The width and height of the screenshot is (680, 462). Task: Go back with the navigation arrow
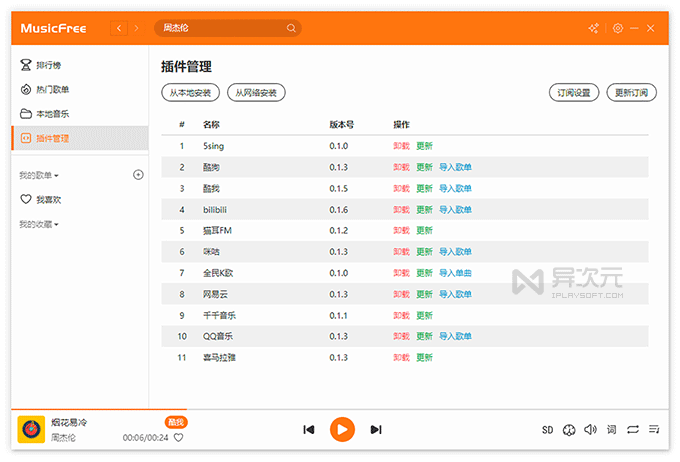click(x=119, y=28)
